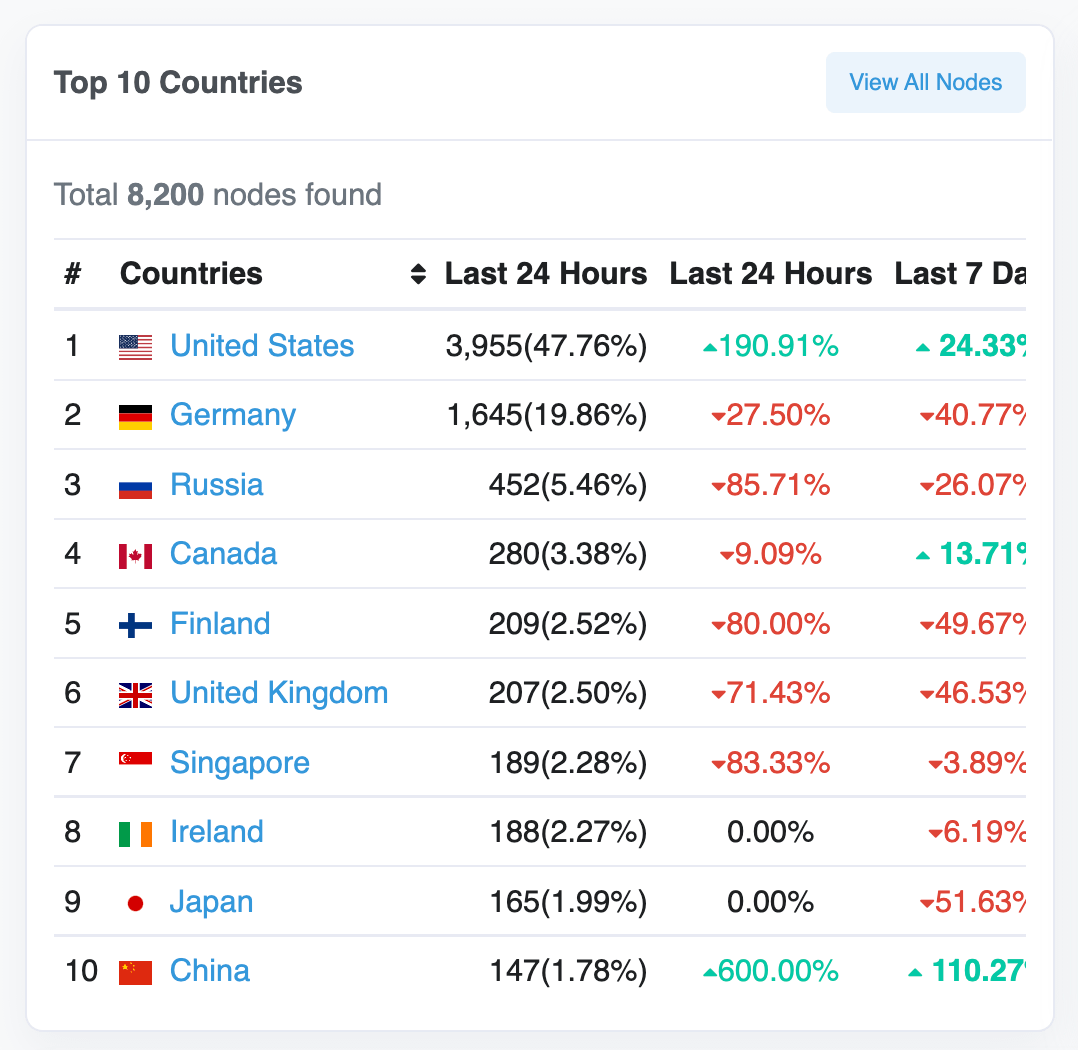Click the United Kingdom flag icon
The image size is (1078, 1050).
click(135, 694)
